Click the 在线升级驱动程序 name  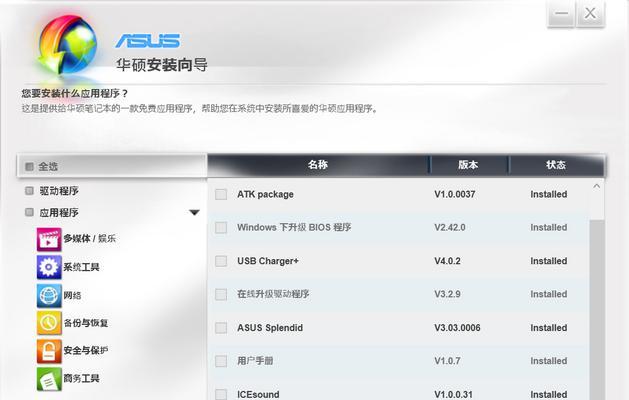(x=273, y=294)
